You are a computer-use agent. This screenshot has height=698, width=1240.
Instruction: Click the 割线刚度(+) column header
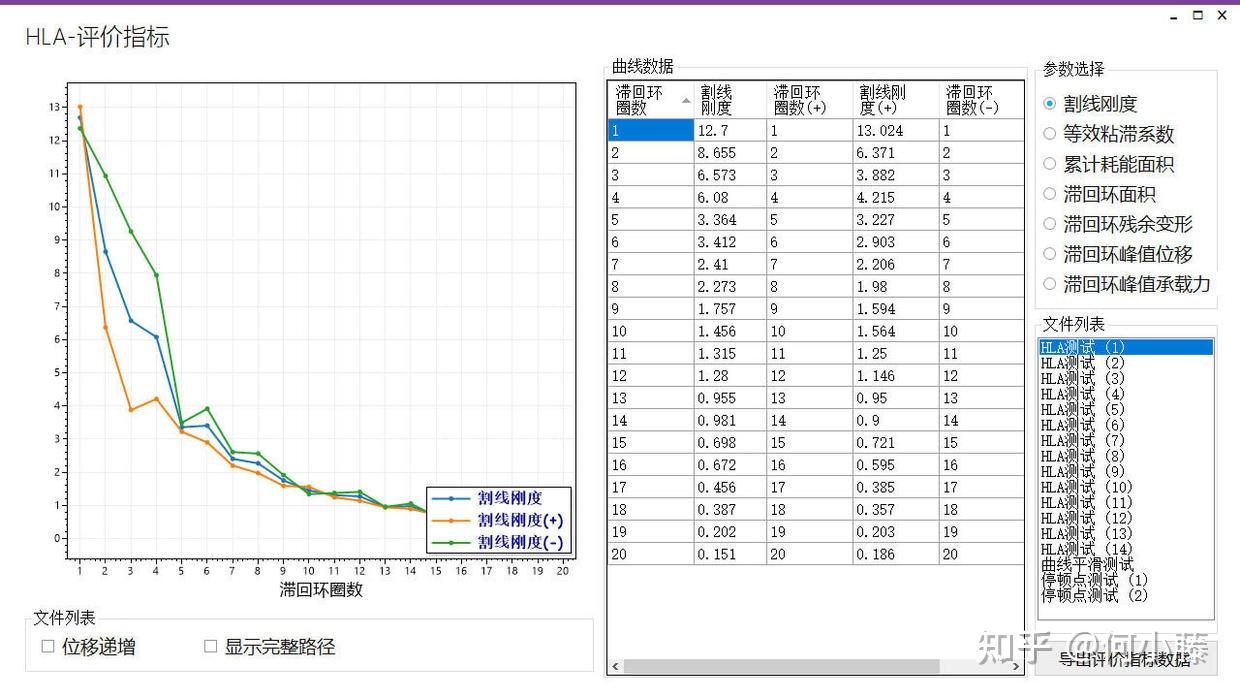896,100
